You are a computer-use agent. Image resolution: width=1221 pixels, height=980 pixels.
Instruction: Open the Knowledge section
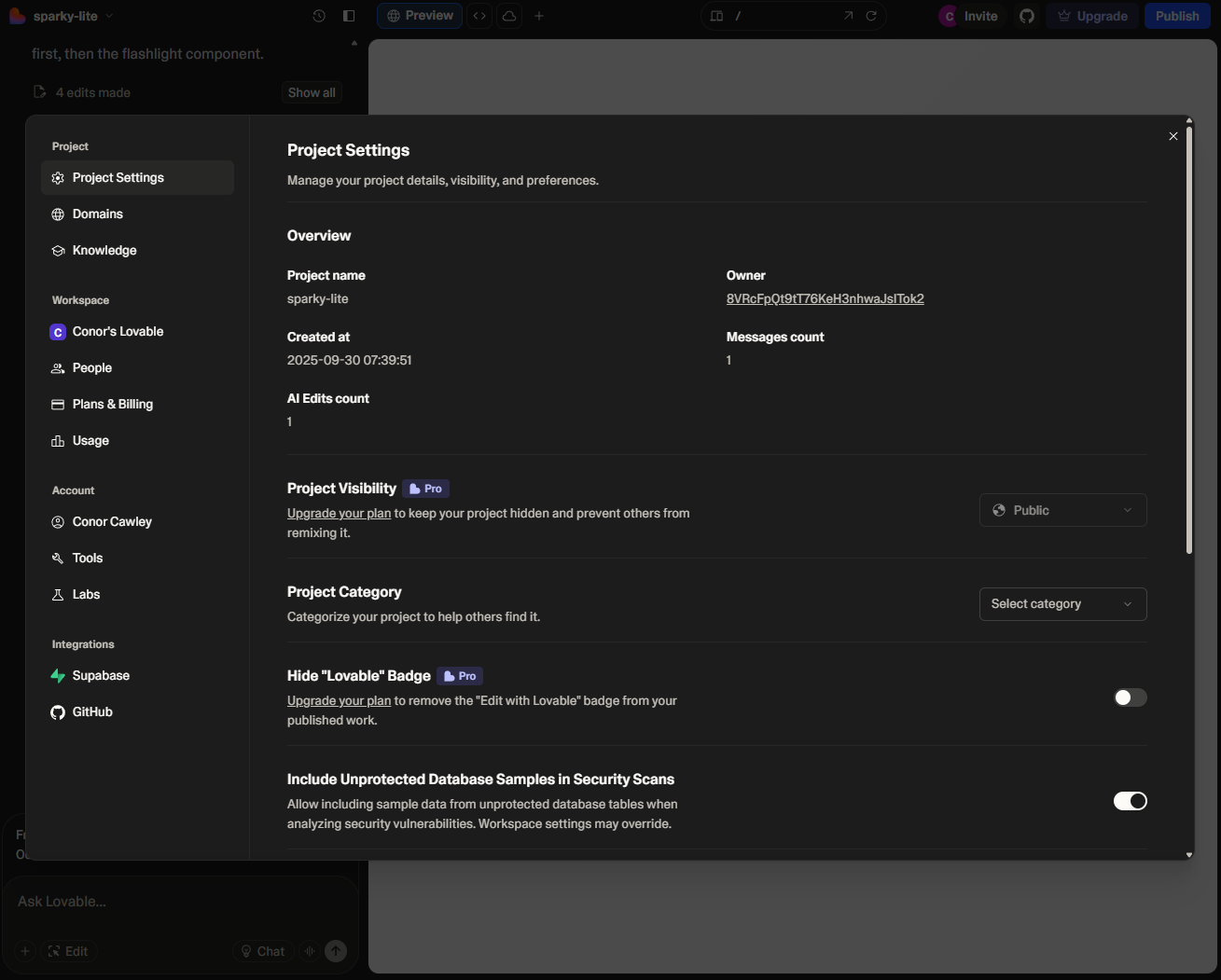104,250
